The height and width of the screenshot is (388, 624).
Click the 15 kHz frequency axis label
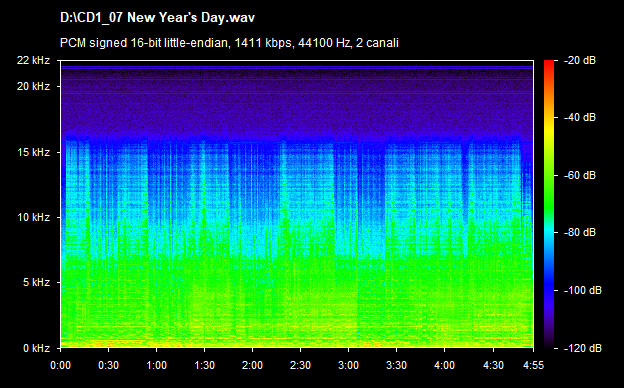(33, 152)
